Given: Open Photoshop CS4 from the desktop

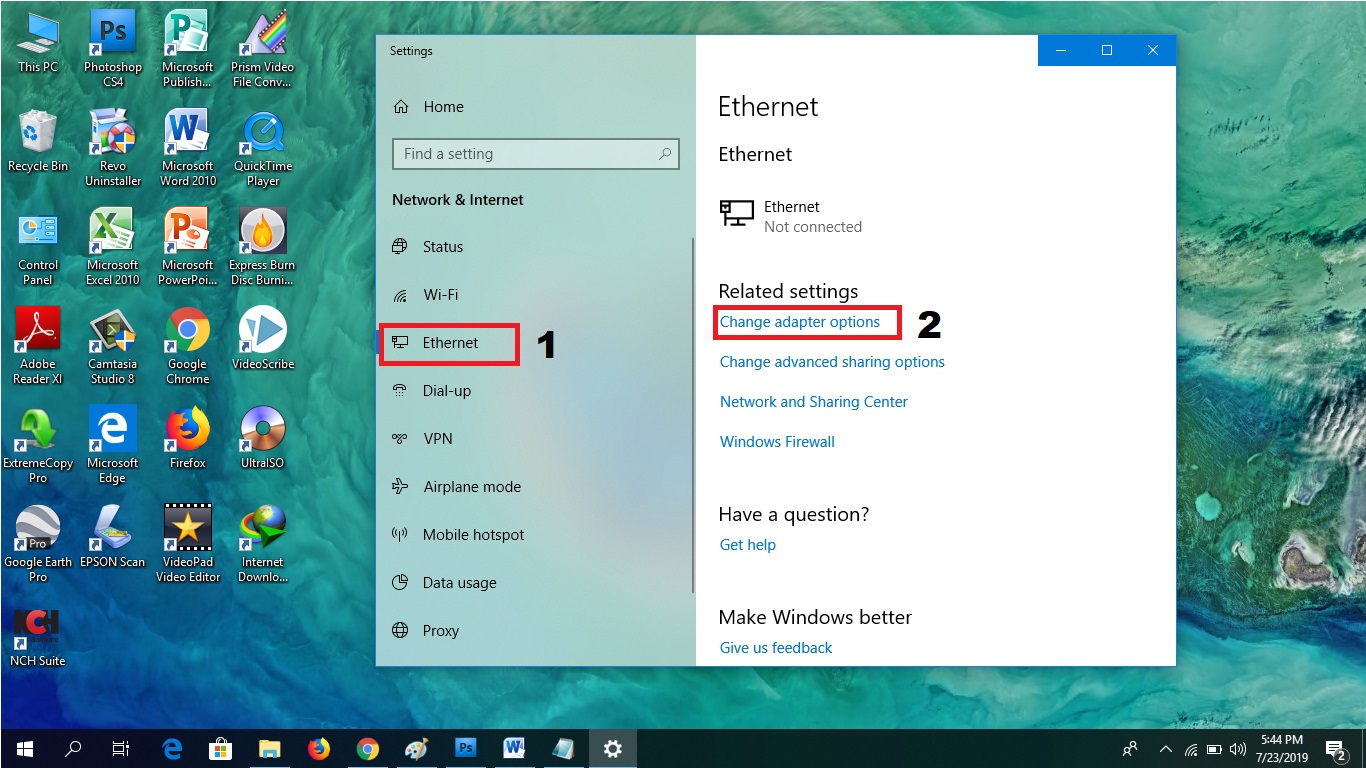Looking at the screenshot, I should 112,40.
